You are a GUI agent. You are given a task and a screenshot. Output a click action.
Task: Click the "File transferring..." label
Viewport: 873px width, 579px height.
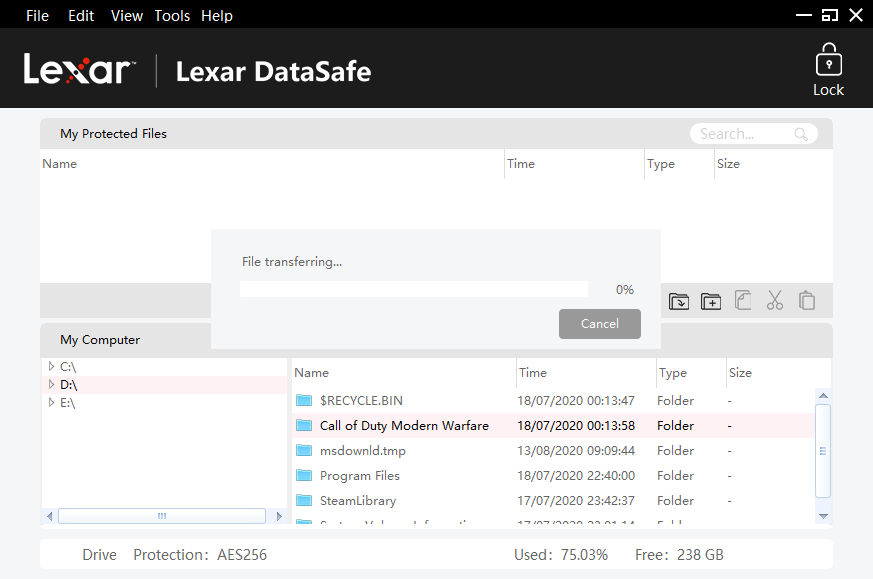click(x=292, y=262)
